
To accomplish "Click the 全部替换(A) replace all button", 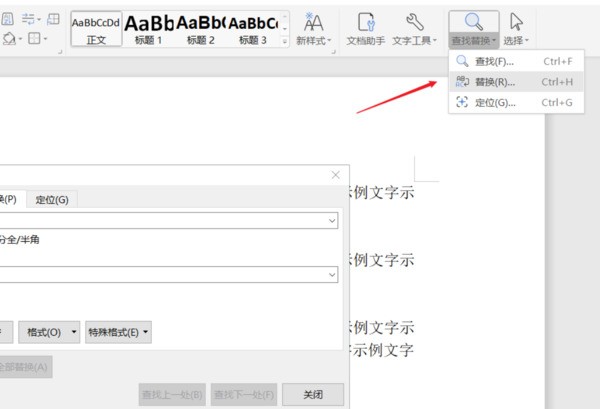I will tap(26, 367).
